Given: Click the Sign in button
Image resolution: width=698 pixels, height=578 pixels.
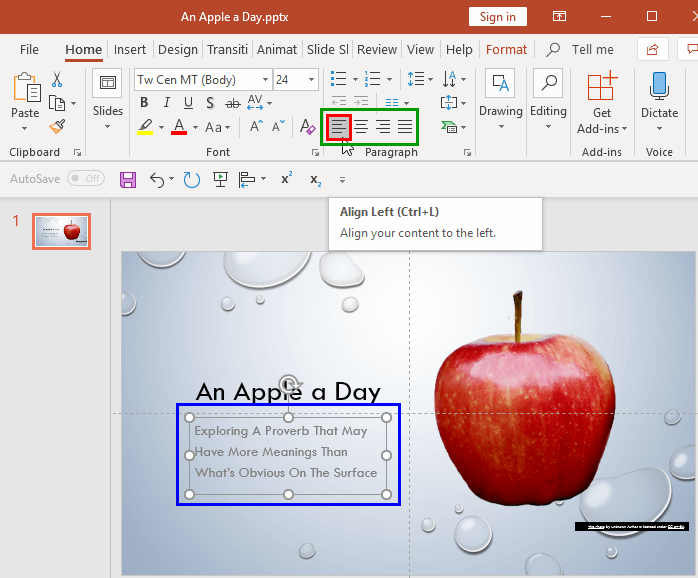Looking at the screenshot, I should tap(497, 16).
